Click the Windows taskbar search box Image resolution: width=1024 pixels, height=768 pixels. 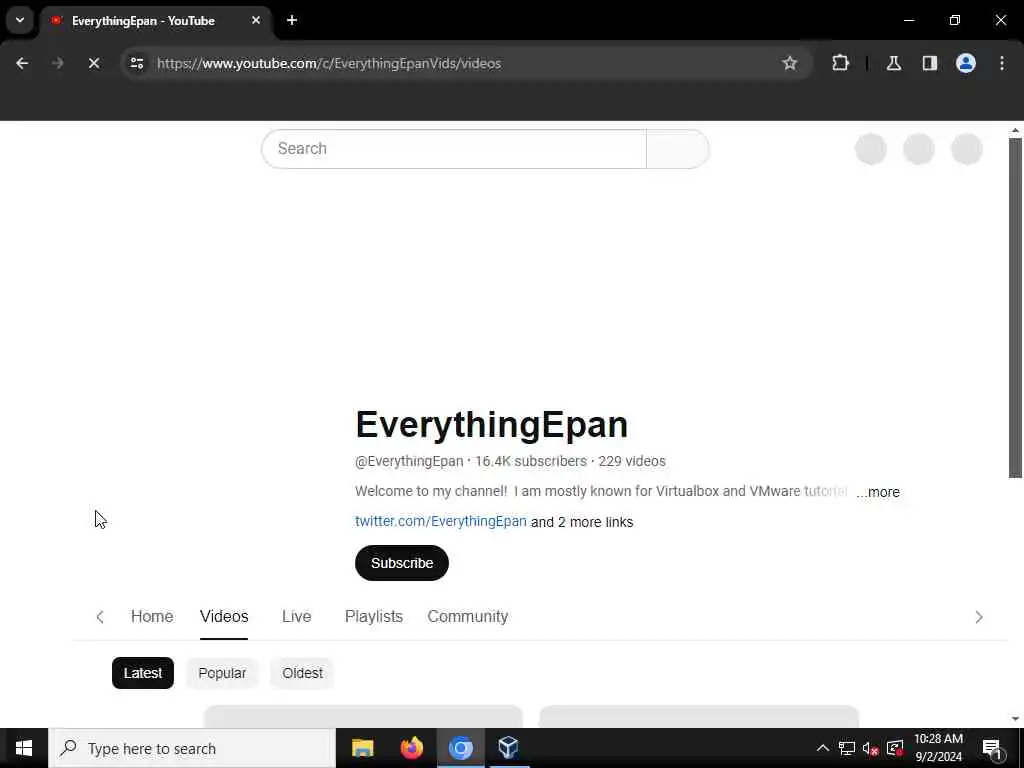click(x=192, y=748)
